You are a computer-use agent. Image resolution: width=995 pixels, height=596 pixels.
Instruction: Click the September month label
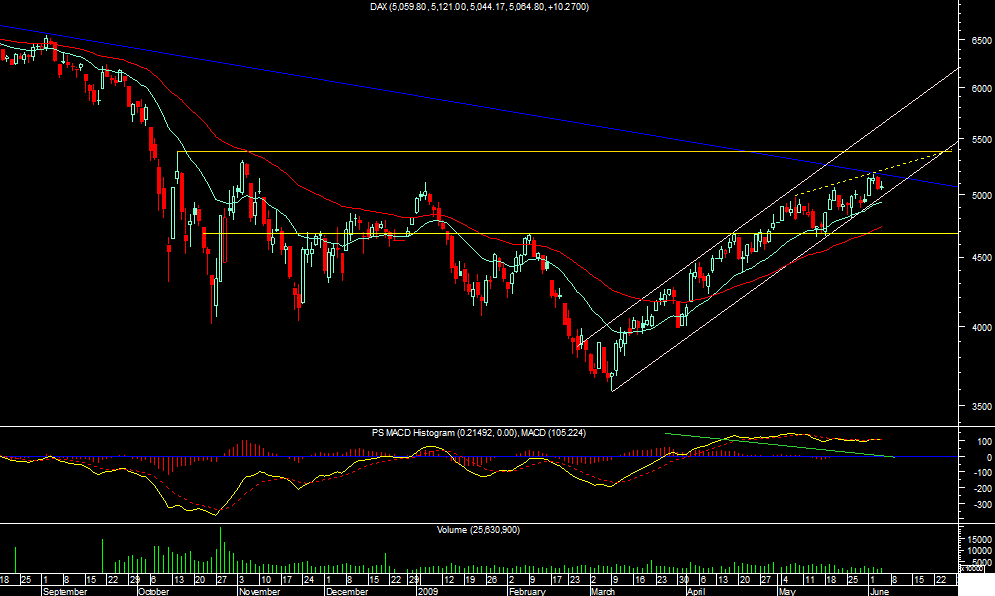[65, 591]
